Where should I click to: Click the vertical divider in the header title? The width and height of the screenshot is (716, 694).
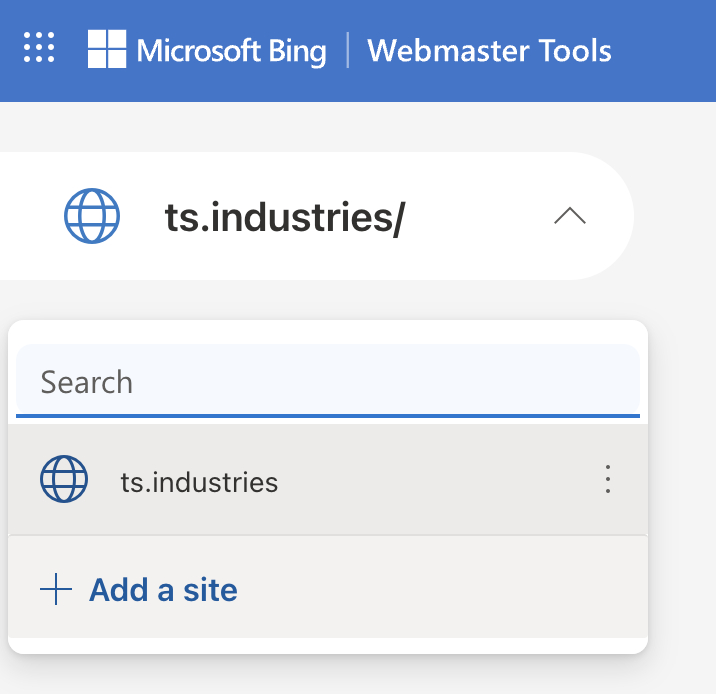348,50
